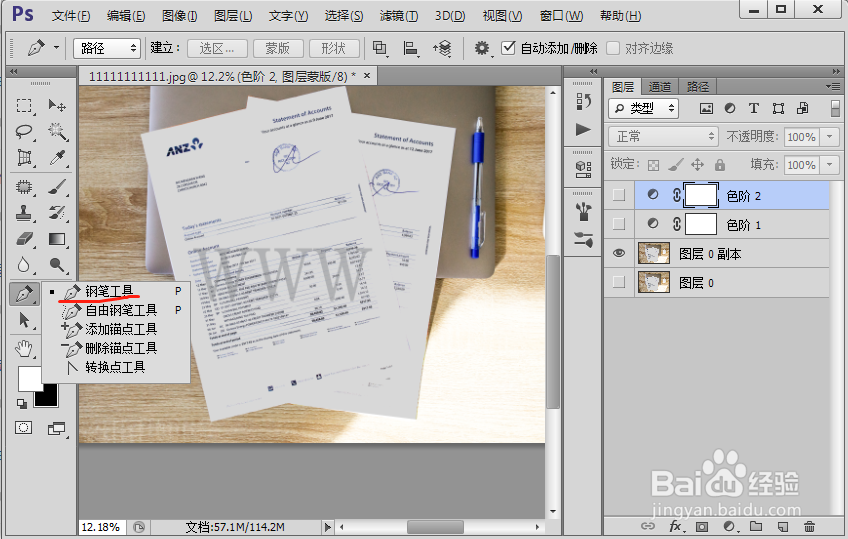This screenshot has width=848, height=539.
Task: Open the 填充 slider arrow
Action: click(830, 164)
